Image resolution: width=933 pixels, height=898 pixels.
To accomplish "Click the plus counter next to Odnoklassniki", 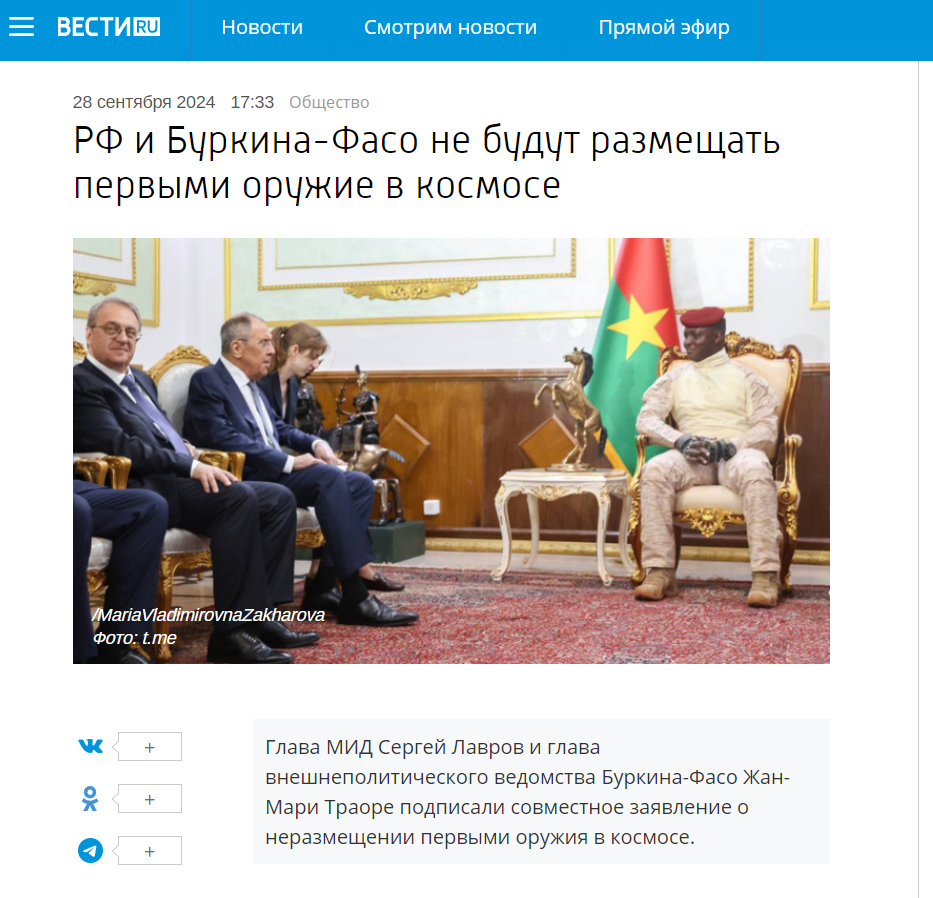I will [148, 799].
